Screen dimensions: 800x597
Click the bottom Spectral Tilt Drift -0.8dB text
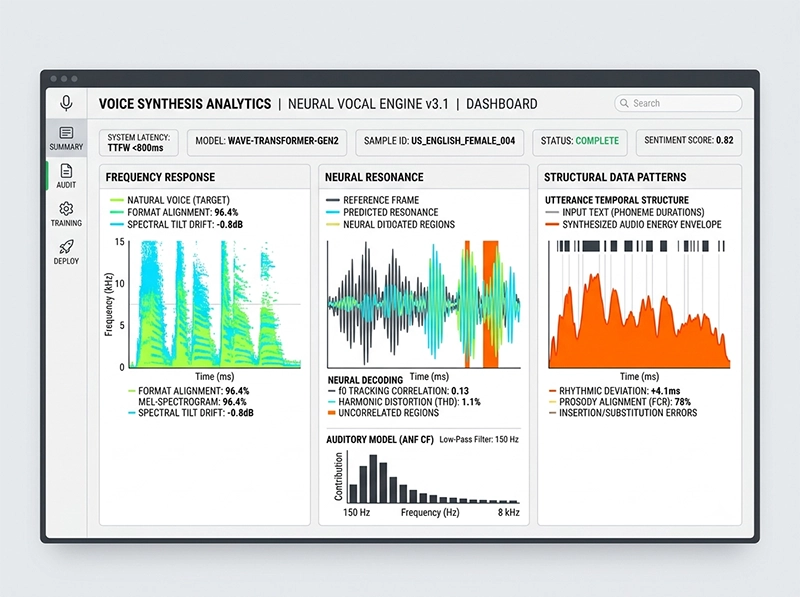click(x=195, y=413)
